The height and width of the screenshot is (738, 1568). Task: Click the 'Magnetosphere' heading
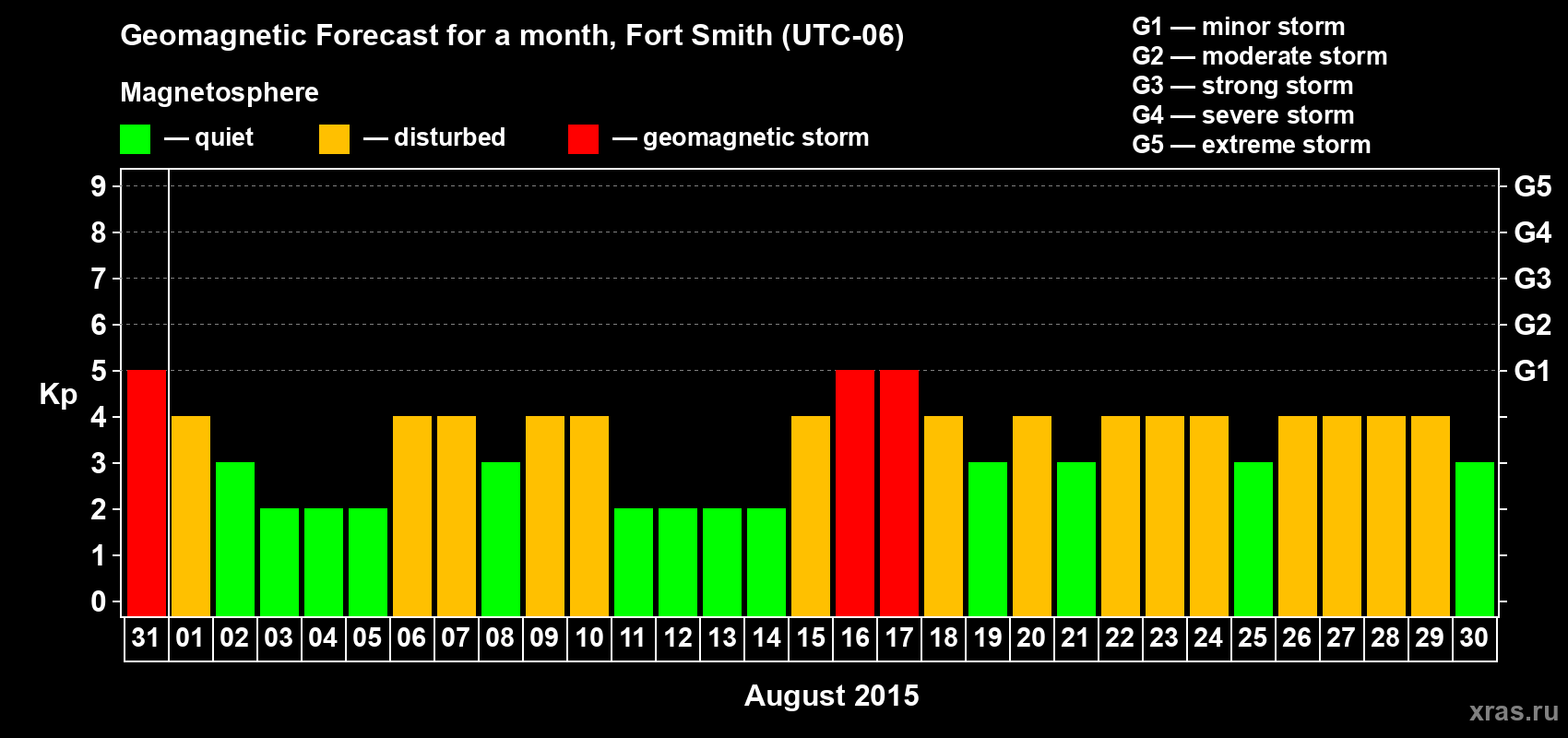tap(220, 92)
